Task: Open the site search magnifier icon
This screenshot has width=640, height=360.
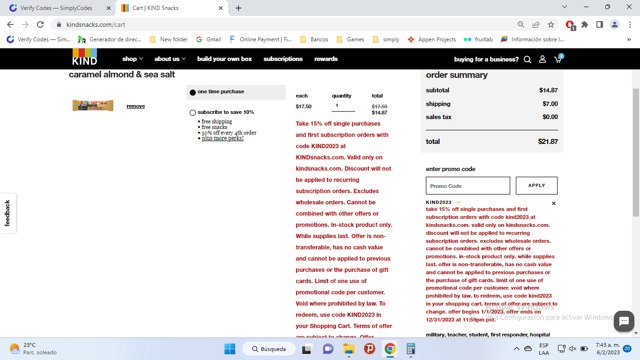Action: pos(527,60)
